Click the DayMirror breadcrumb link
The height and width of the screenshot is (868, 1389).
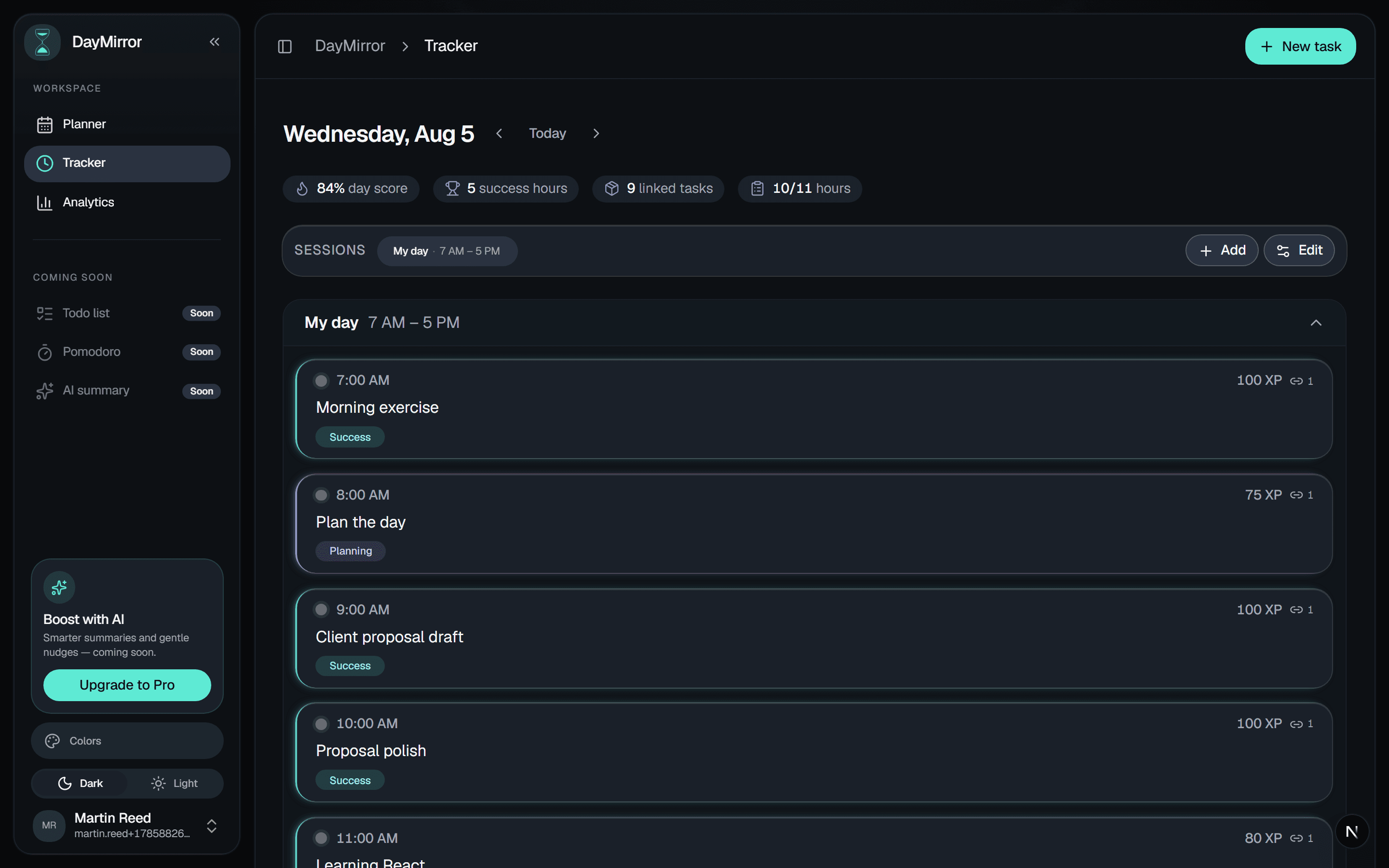click(x=350, y=46)
